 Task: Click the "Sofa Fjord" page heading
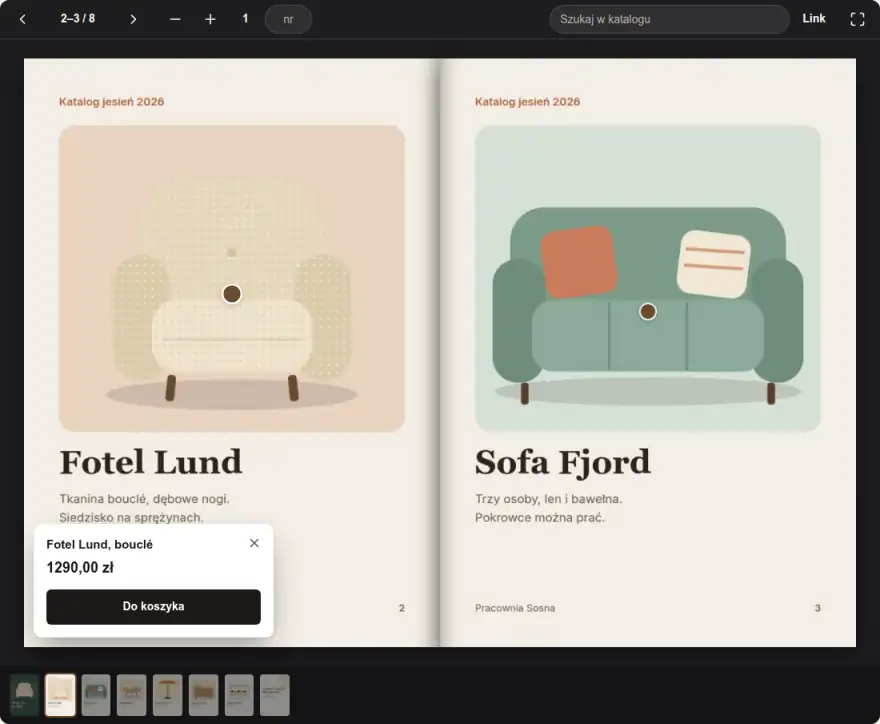[562, 462]
